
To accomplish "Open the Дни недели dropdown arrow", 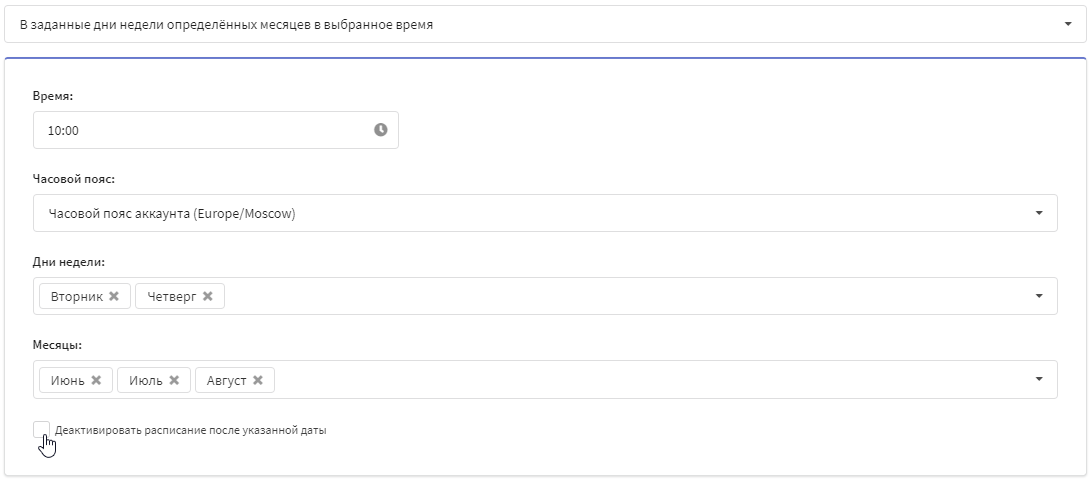I will pos(1040,296).
